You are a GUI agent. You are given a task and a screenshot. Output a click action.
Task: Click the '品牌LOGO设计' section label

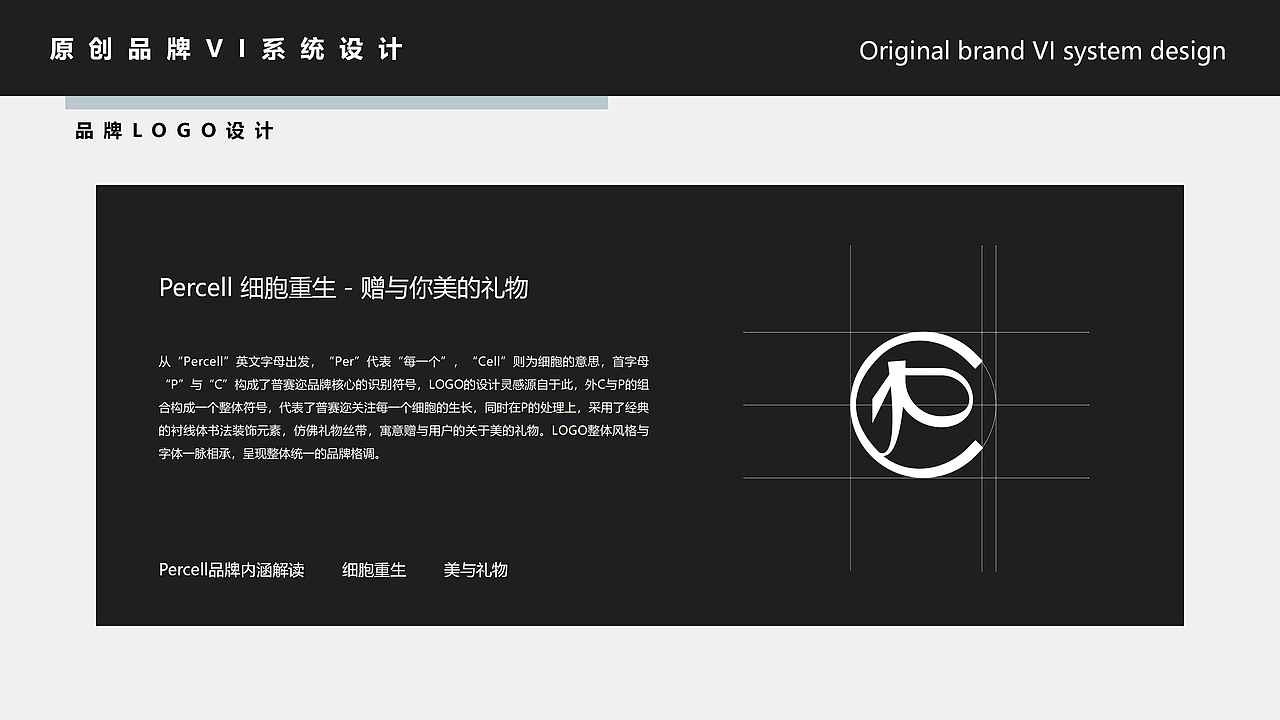[175, 131]
